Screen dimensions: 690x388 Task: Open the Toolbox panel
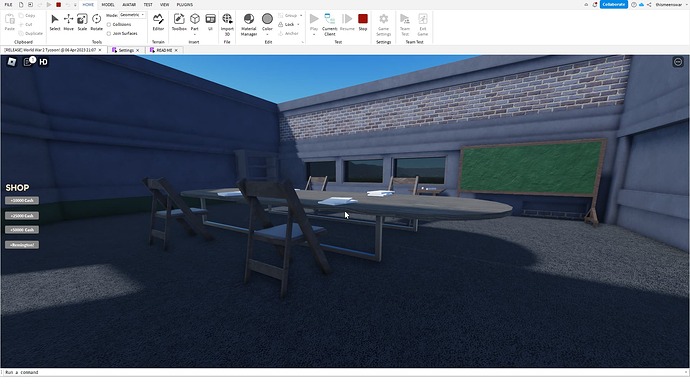[179, 22]
